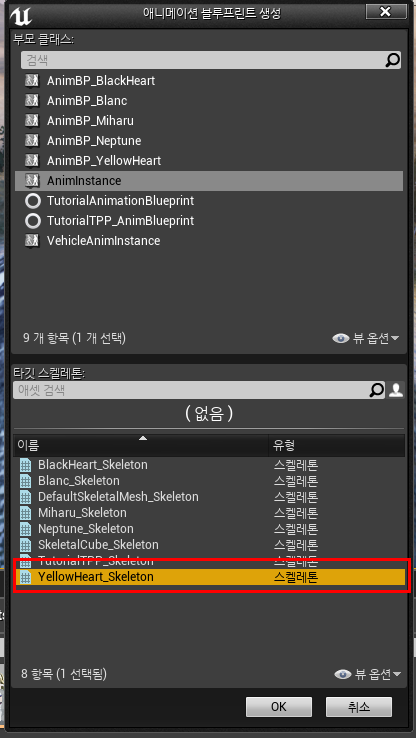
Task: Click the VehicleAnimInstance class icon
Action: 32,241
